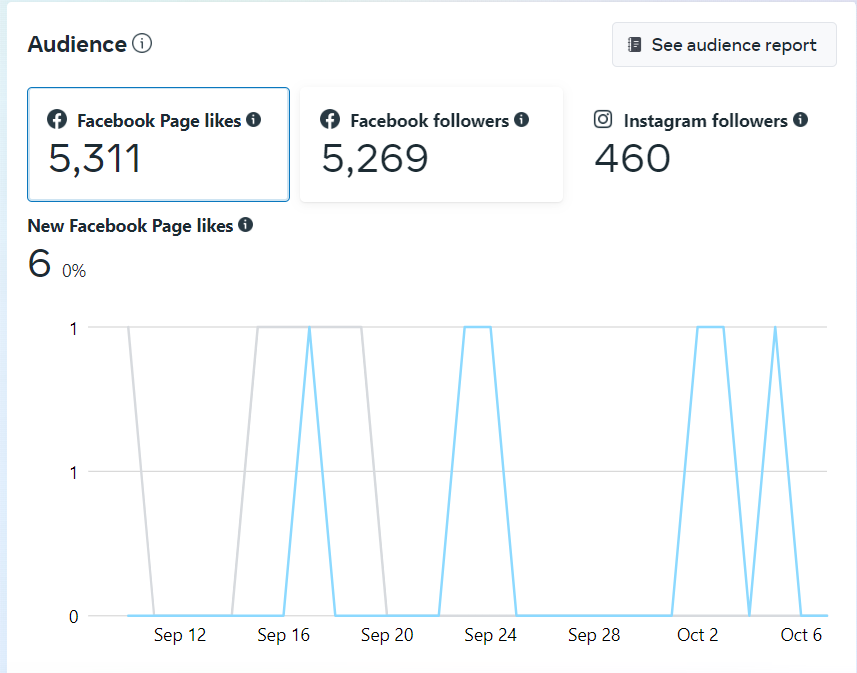Click info icon beside New Facebook Page likes
The height and width of the screenshot is (673, 857).
pos(245,225)
